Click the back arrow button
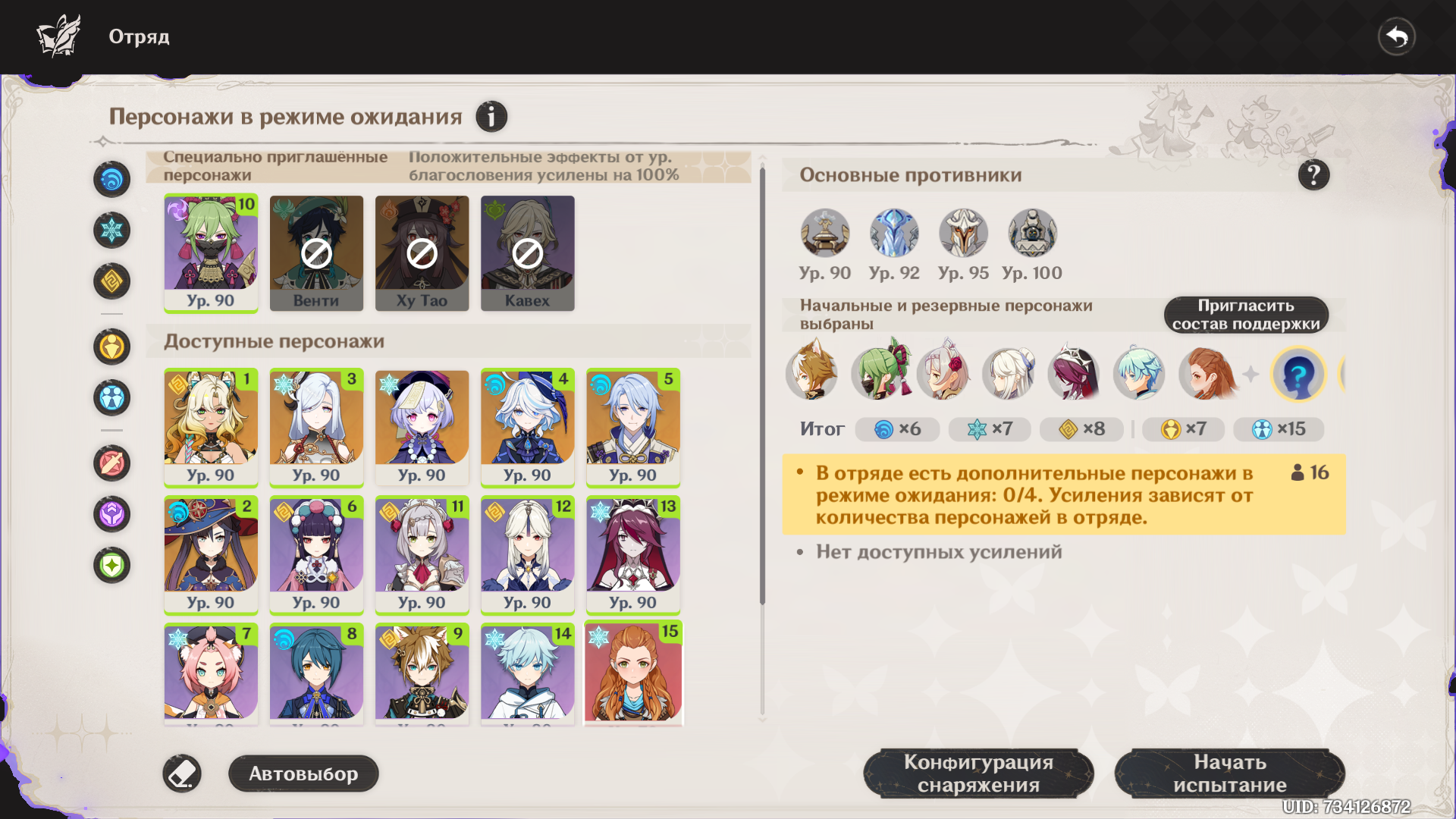Image resolution: width=1456 pixels, height=819 pixels. [x=1397, y=36]
